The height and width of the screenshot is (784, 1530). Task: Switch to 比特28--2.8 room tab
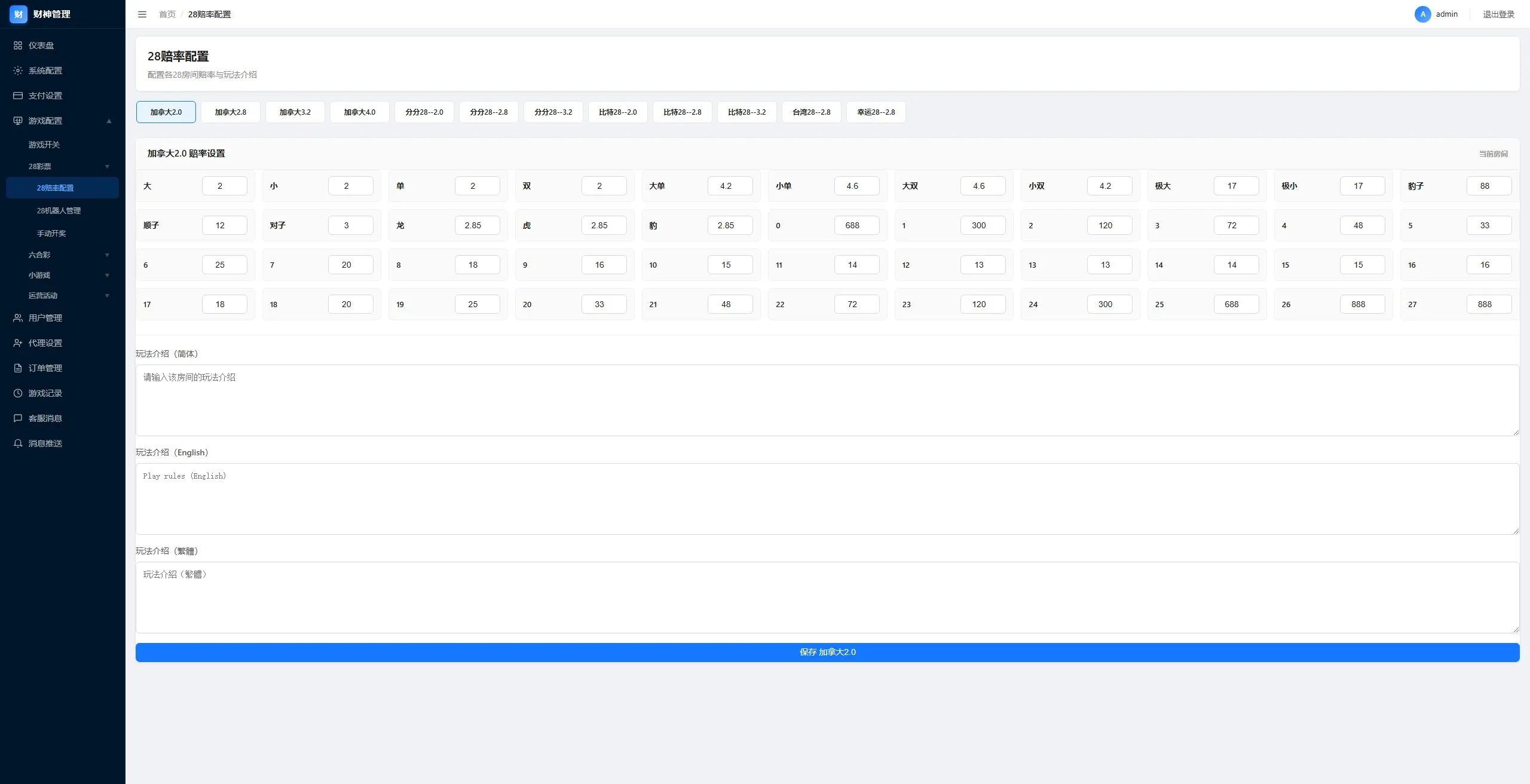[x=683, y=112]
